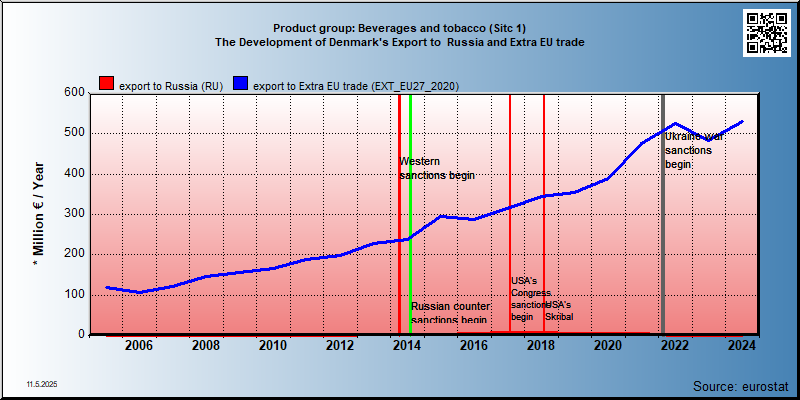Click the x-axis label 2006
The width and height of the screenshot is (800, 400).
point(139,345)
